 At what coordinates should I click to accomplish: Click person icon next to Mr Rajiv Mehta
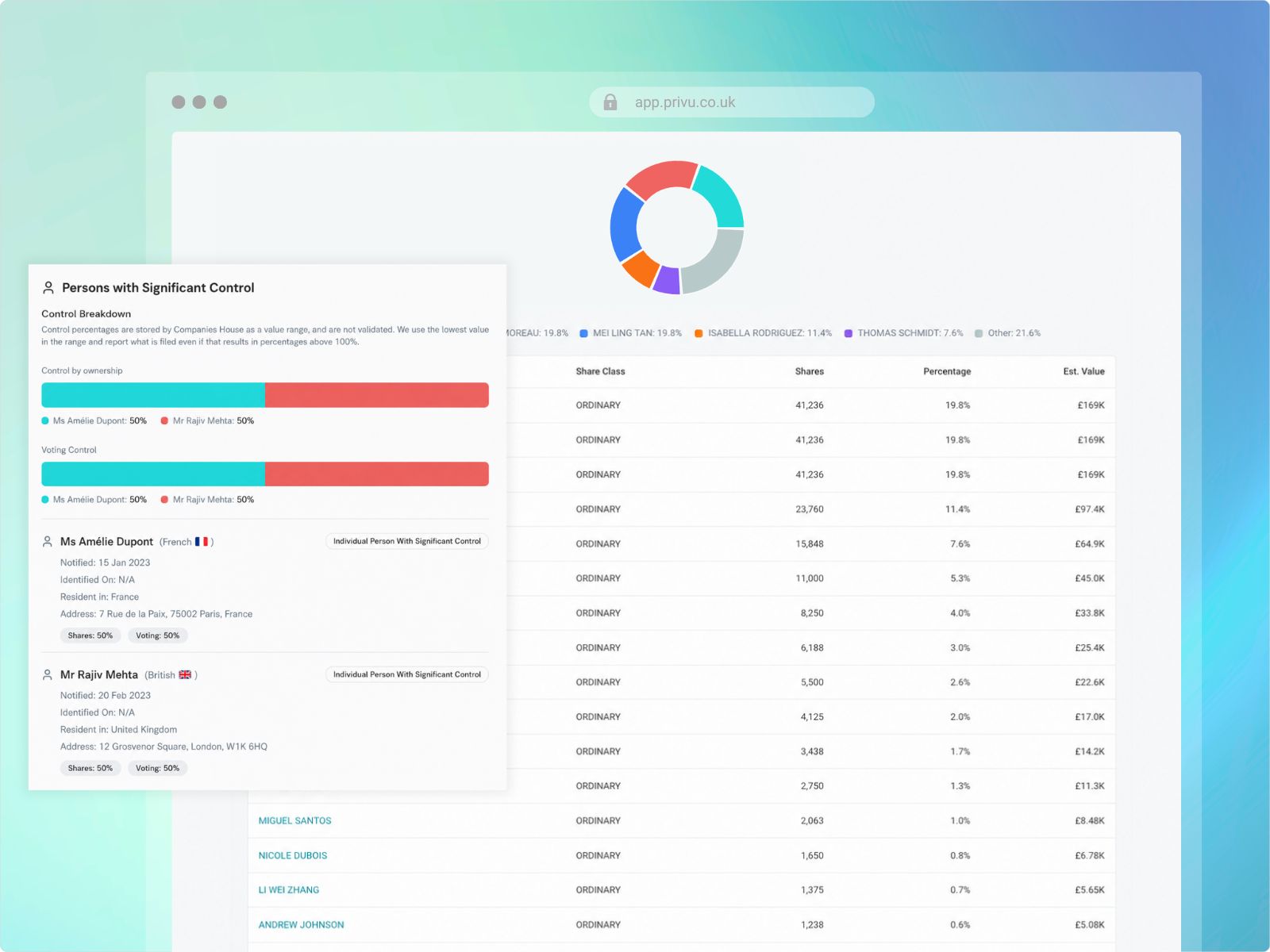(x=48, y=674)
